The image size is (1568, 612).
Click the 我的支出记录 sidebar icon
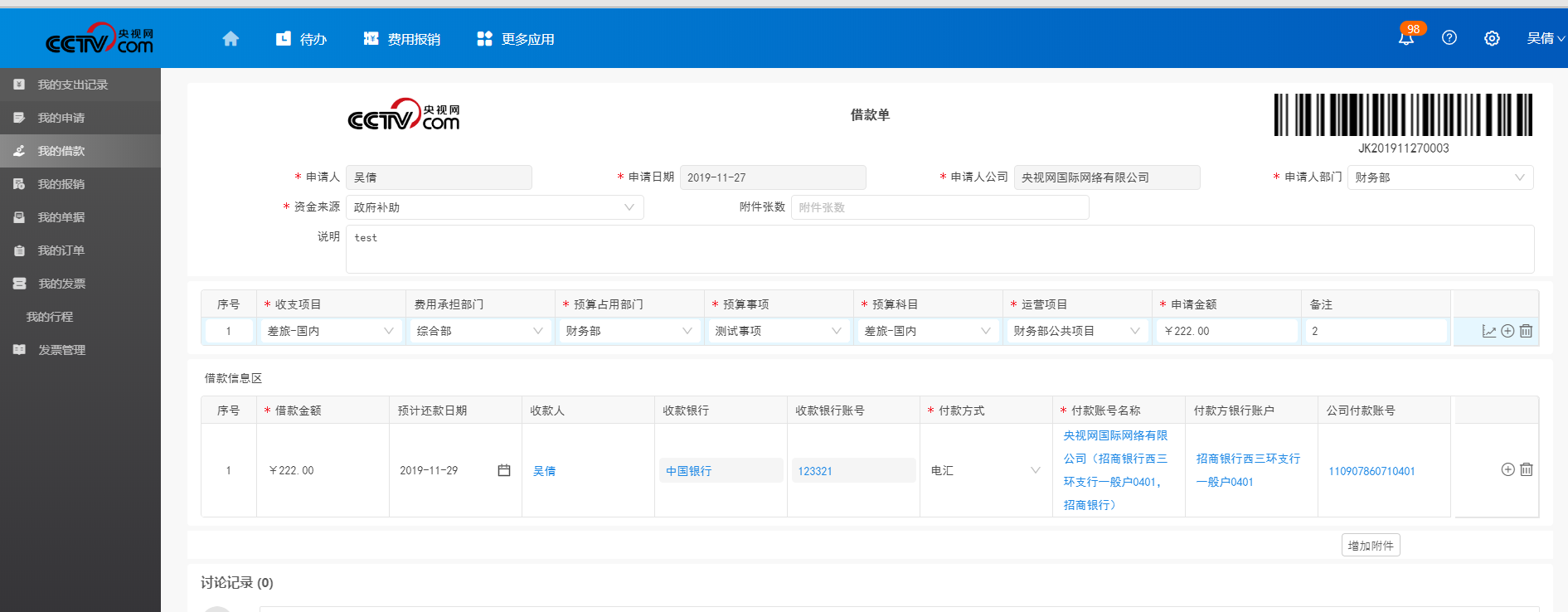(x=19, y=85)
